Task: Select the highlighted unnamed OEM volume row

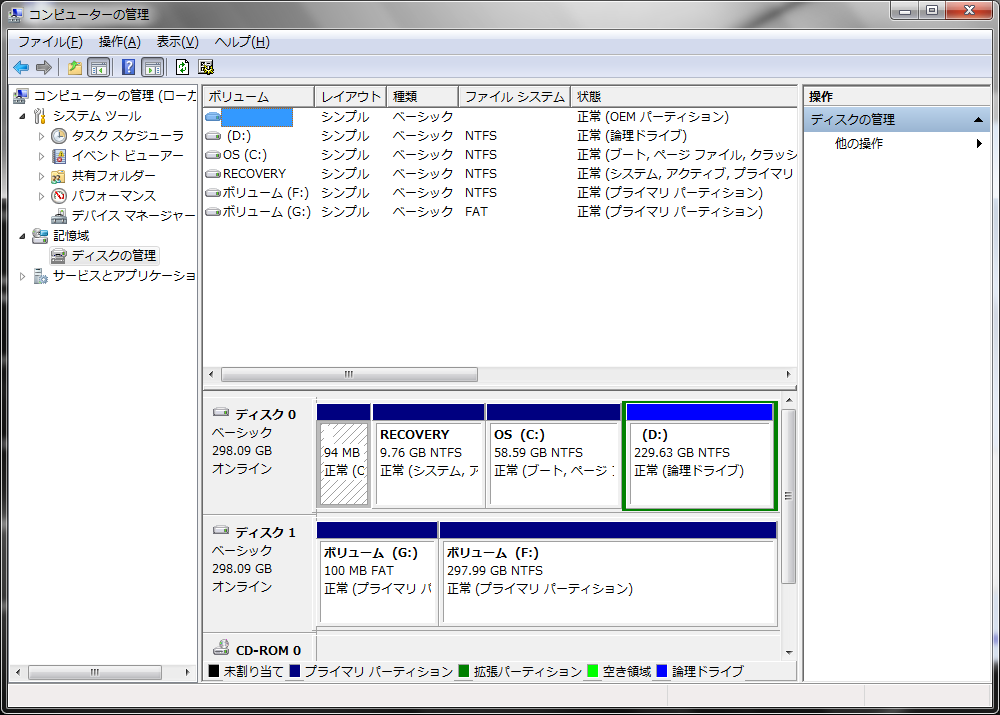Action: pos(501,117)
